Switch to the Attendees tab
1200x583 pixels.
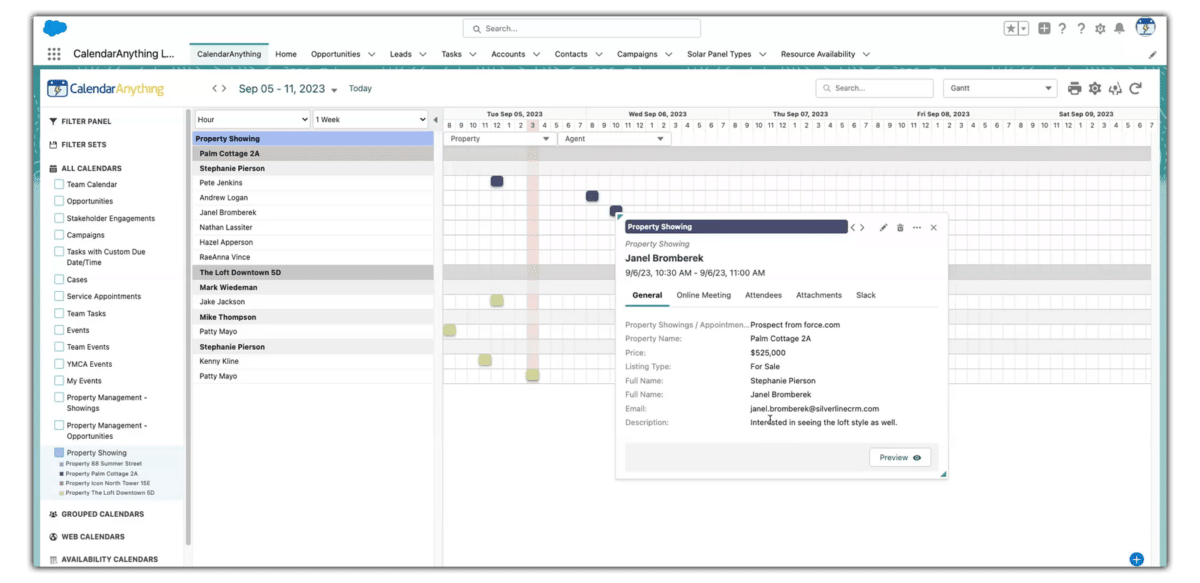763,295
